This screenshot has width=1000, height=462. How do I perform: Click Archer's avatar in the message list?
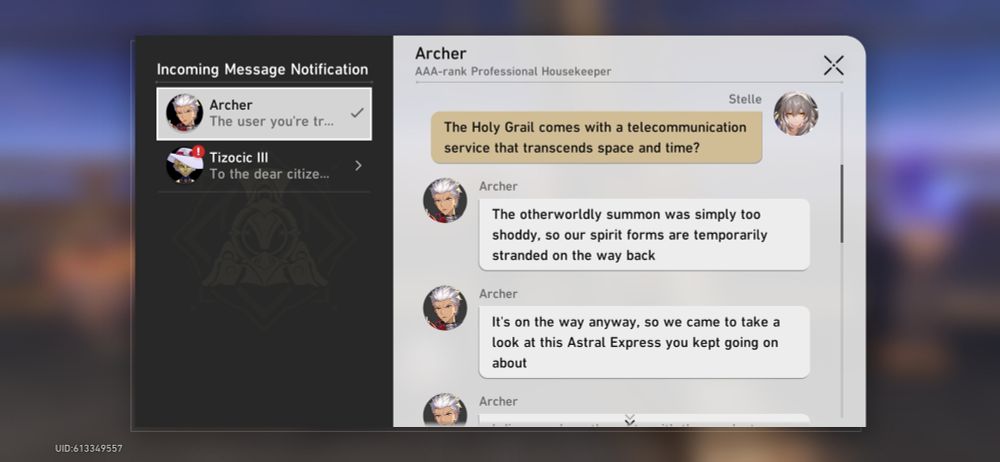[x=184, y=113]
